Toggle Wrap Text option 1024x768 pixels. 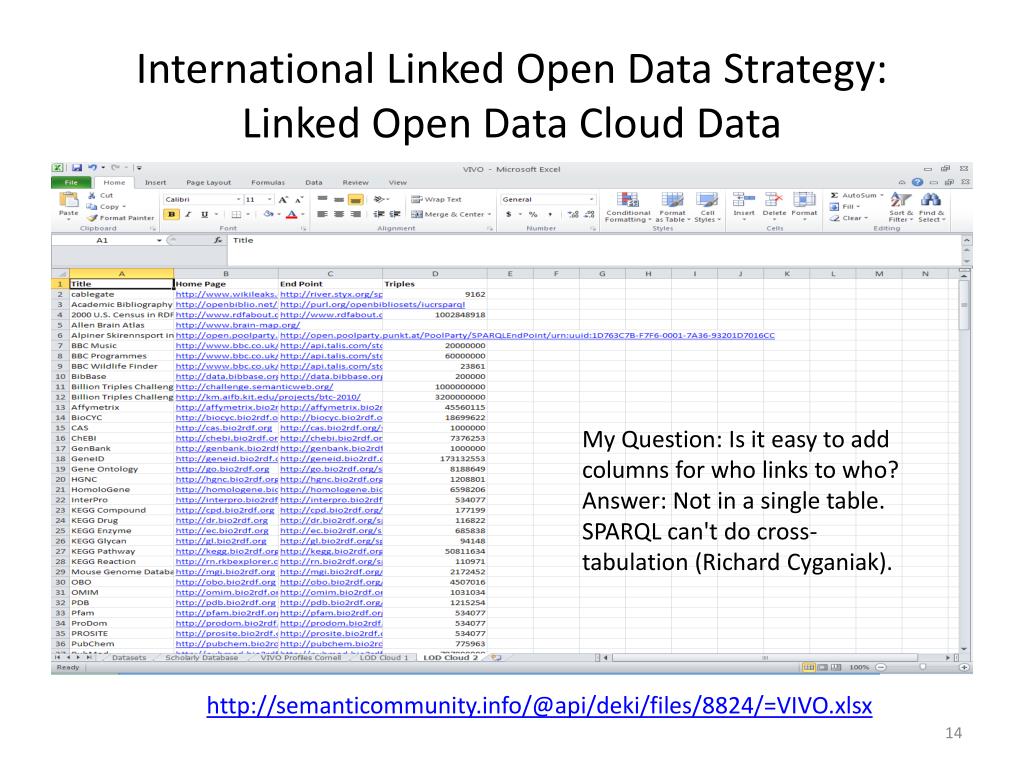(x=436, y=199)
